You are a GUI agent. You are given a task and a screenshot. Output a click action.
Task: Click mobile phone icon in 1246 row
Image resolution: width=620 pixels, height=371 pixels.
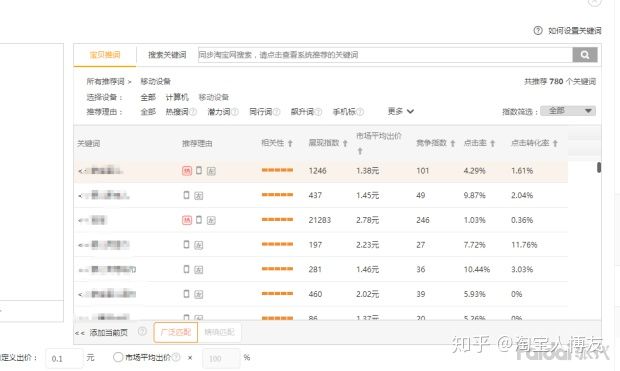(199, 170)
